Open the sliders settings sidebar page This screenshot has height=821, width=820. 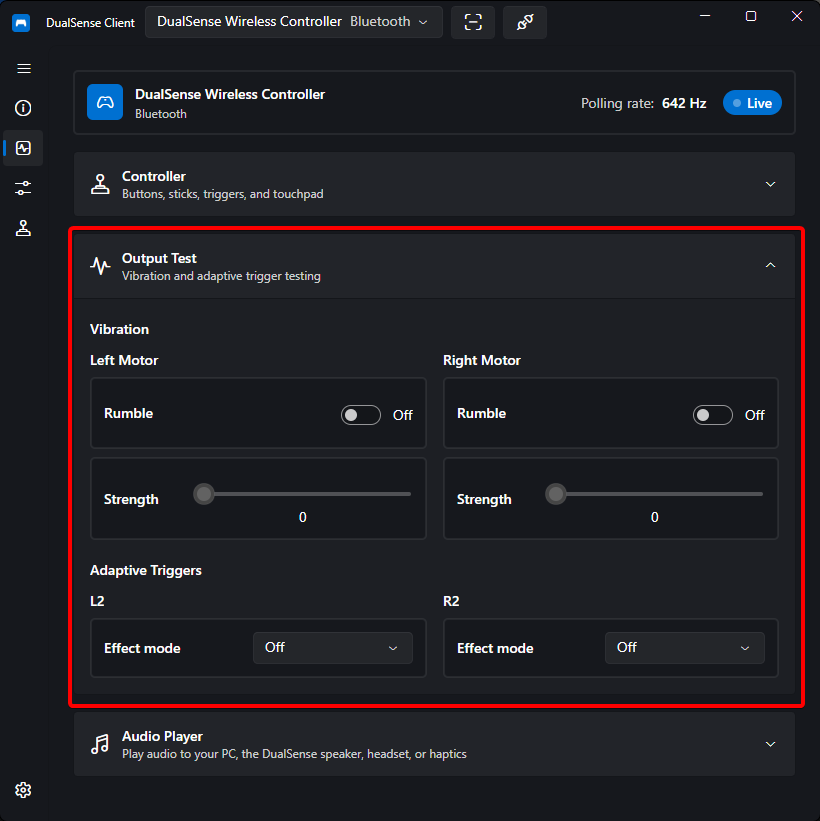pos(23,188)
